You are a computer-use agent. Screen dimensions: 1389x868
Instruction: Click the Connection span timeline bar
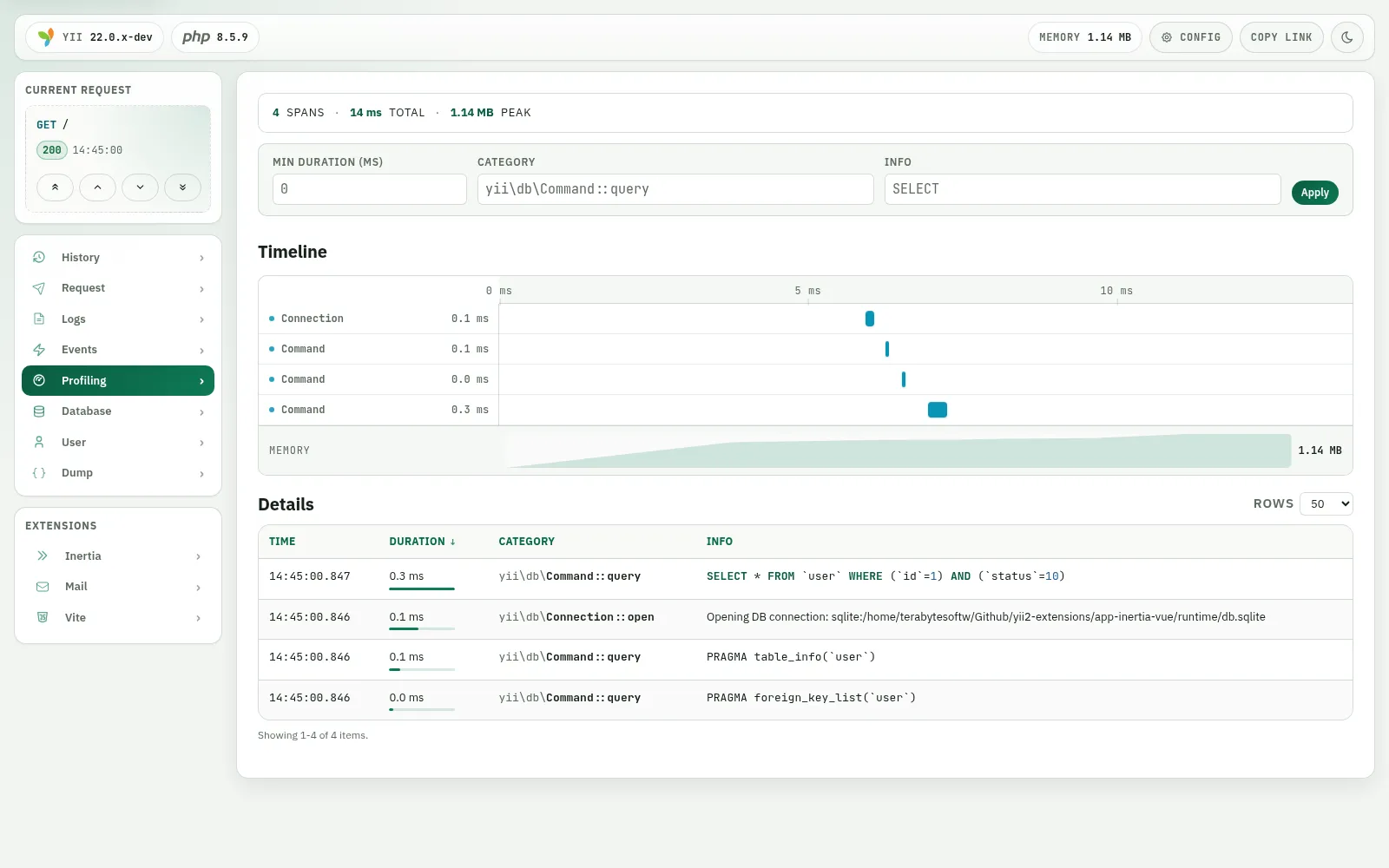(x=870, y=319)
